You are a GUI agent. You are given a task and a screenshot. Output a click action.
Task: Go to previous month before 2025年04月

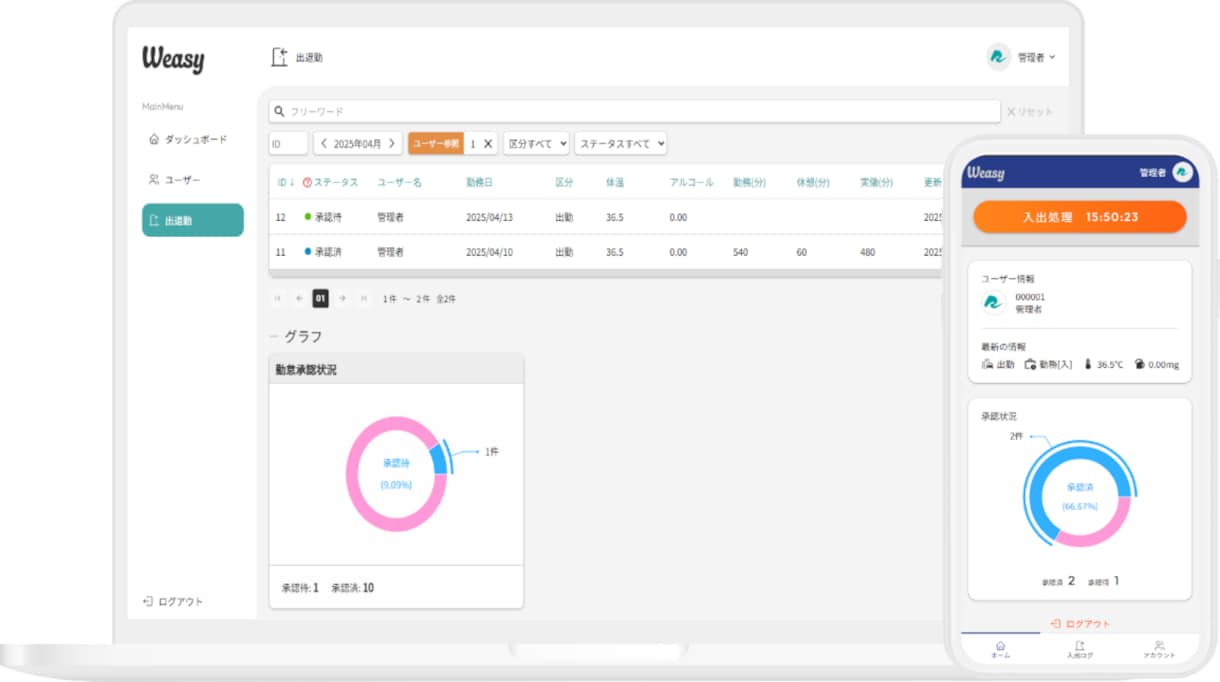click(324, 143)
